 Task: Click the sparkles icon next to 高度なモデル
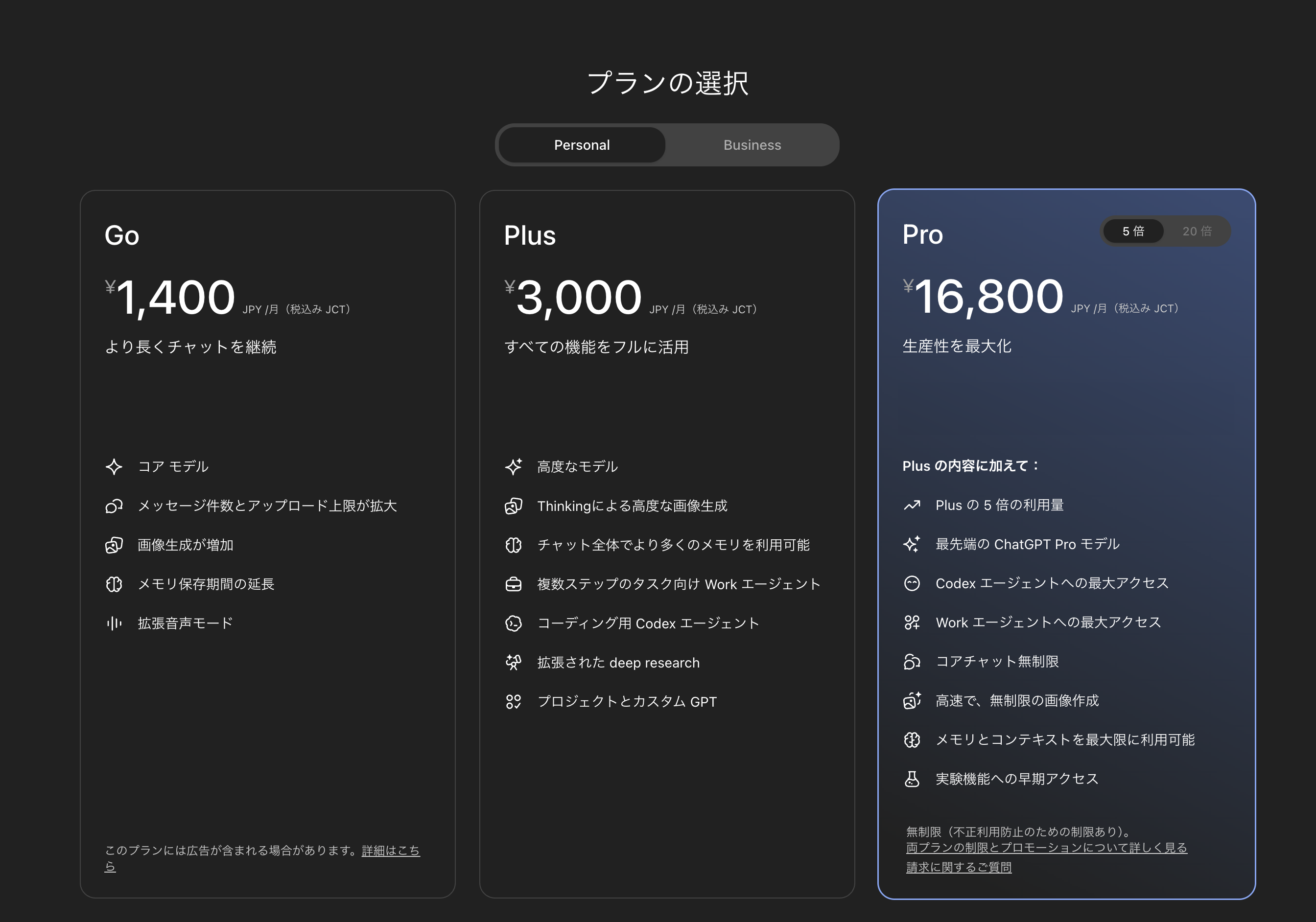(514, 466)
